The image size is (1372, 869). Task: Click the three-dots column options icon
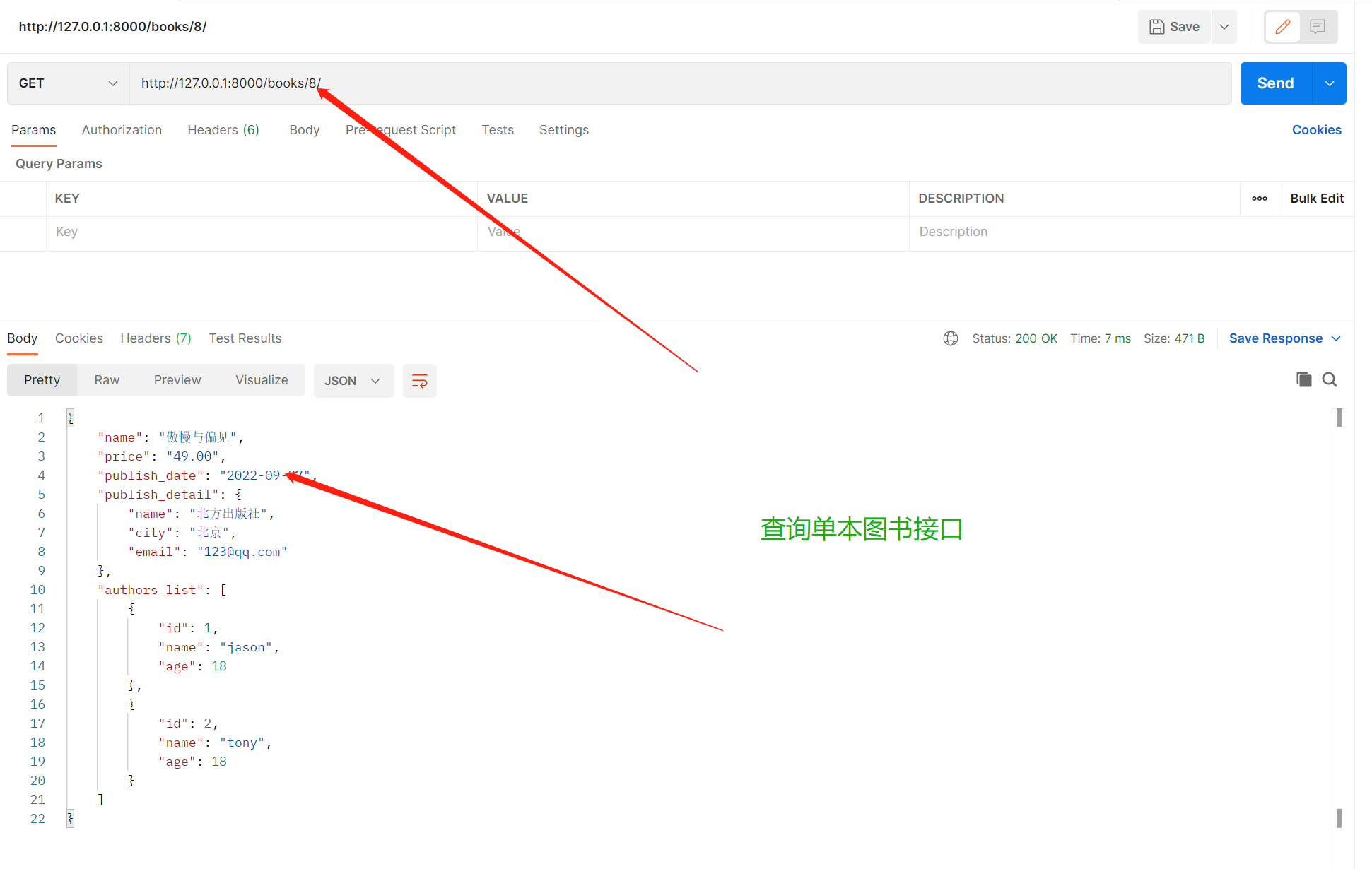1259,199
